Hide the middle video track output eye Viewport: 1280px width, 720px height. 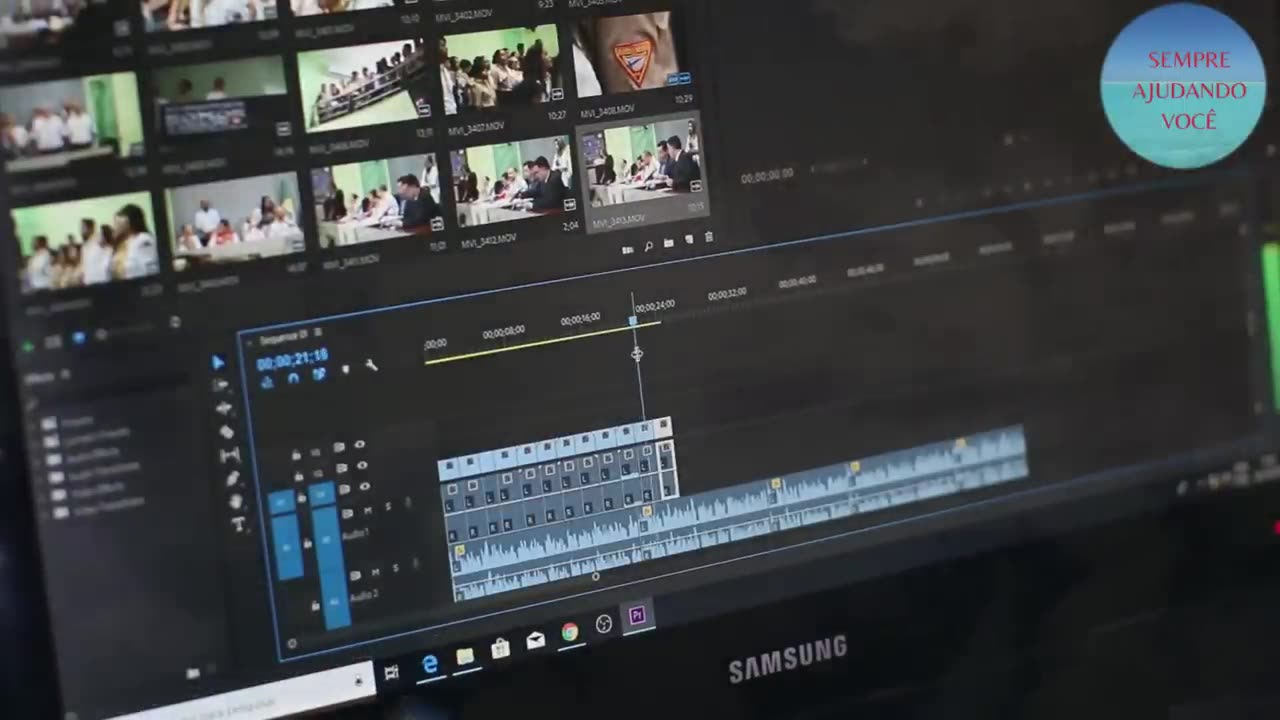(362, 465)
